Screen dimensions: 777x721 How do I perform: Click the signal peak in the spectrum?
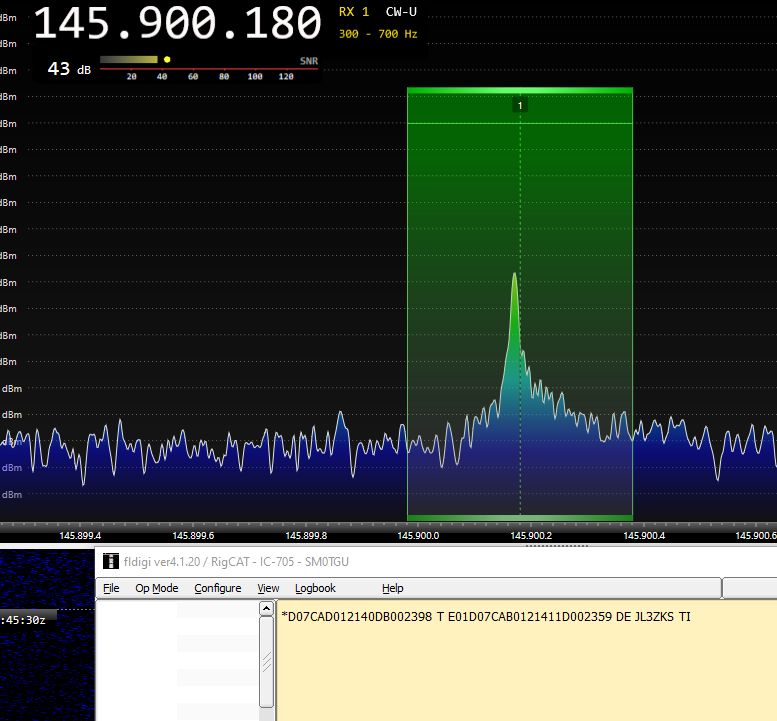(514, 276)
